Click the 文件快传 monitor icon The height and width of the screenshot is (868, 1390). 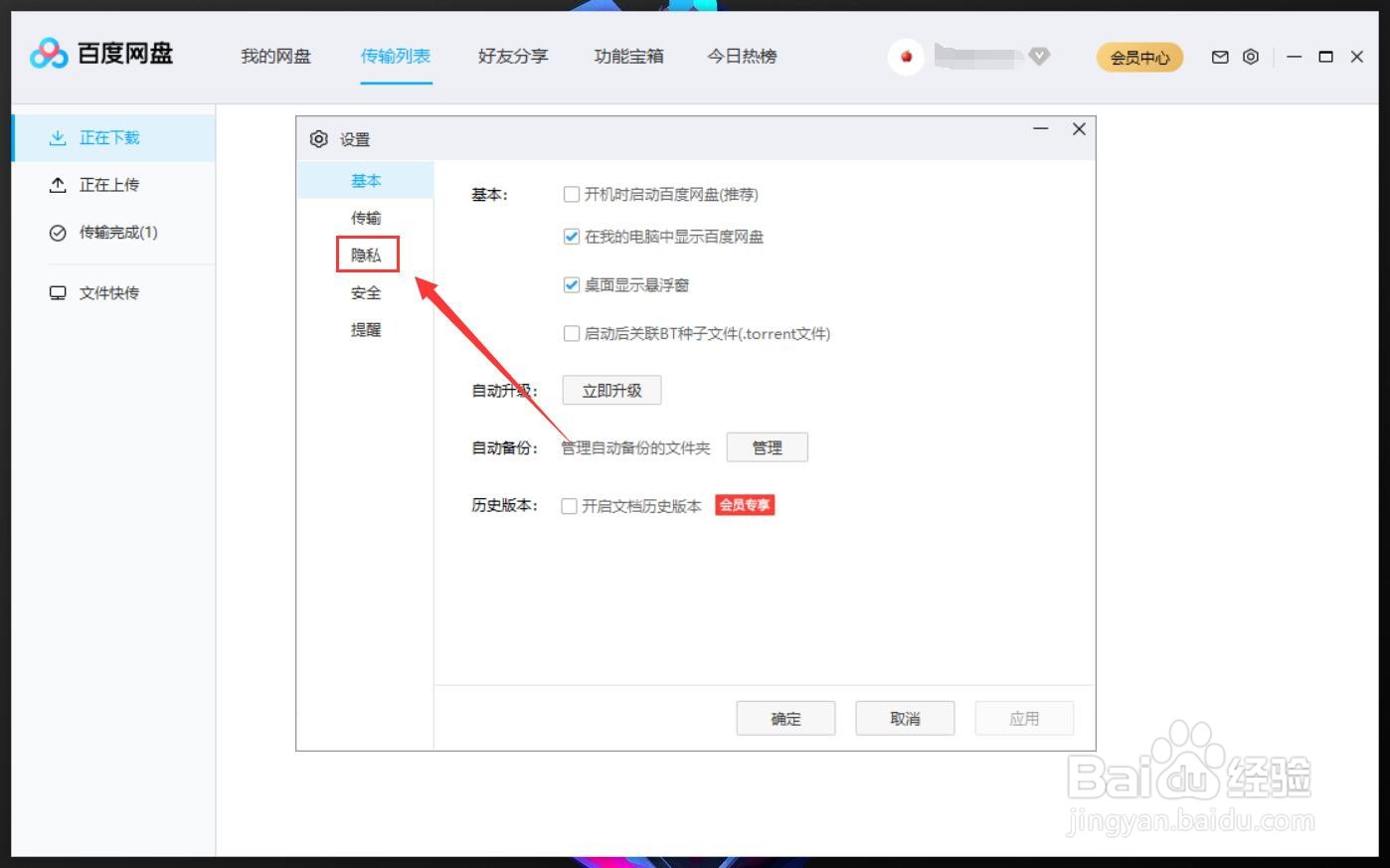(58, 293)
